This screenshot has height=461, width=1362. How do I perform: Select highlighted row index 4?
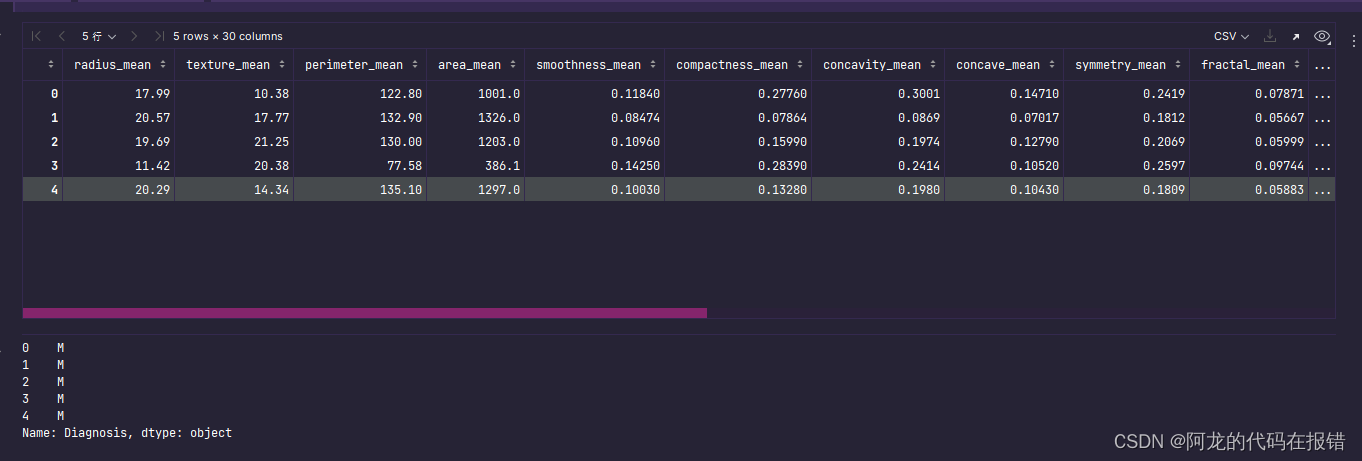click(x=54, y=189)
